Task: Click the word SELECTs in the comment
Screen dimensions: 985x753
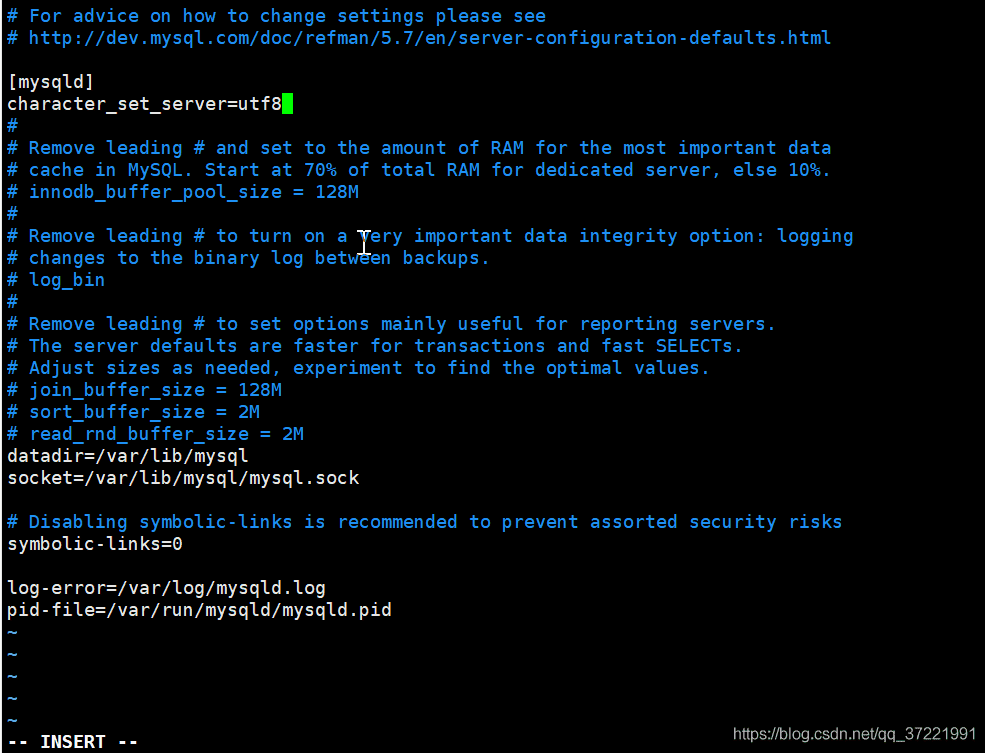Action: pyautogui.click(x=694, y=346)
